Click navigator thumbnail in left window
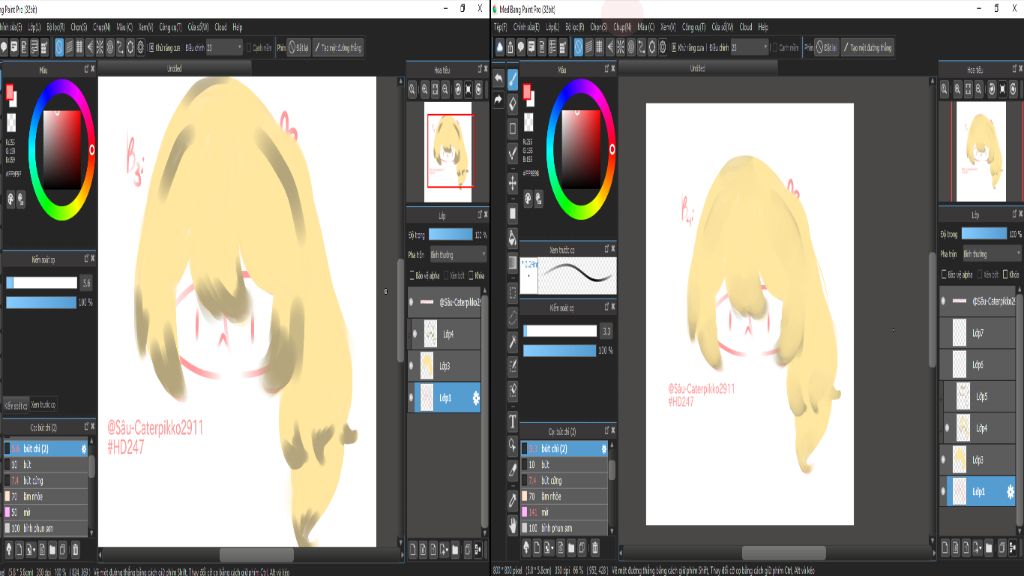The image size is (1024, 576). (448, 152)
